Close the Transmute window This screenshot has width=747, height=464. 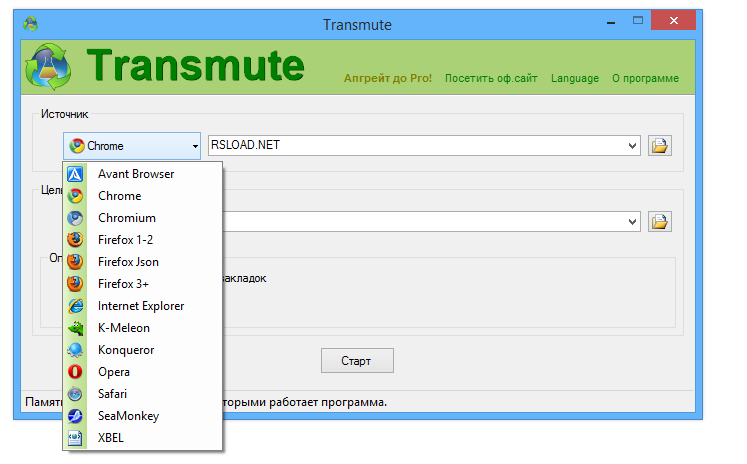coord(674,20)
